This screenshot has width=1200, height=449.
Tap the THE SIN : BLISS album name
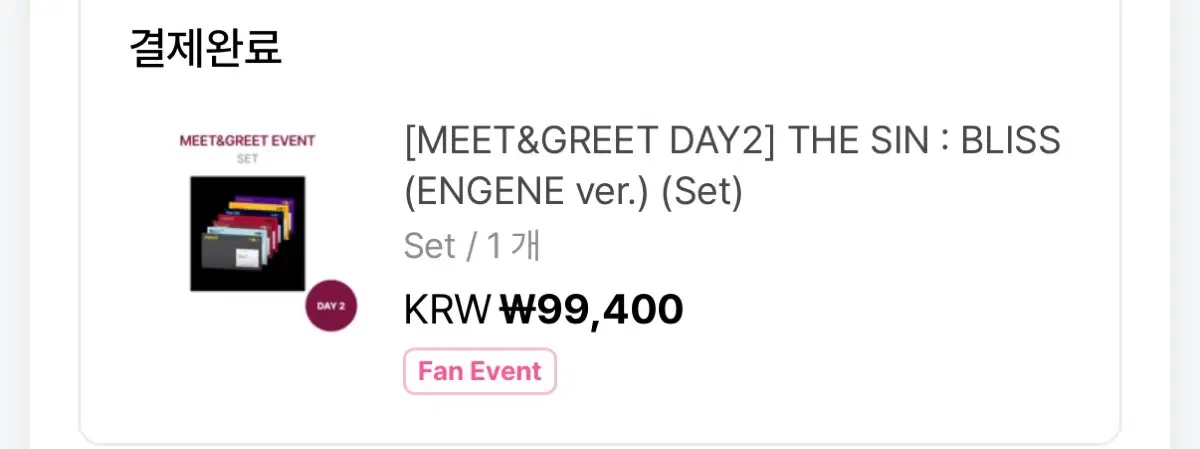925,141
